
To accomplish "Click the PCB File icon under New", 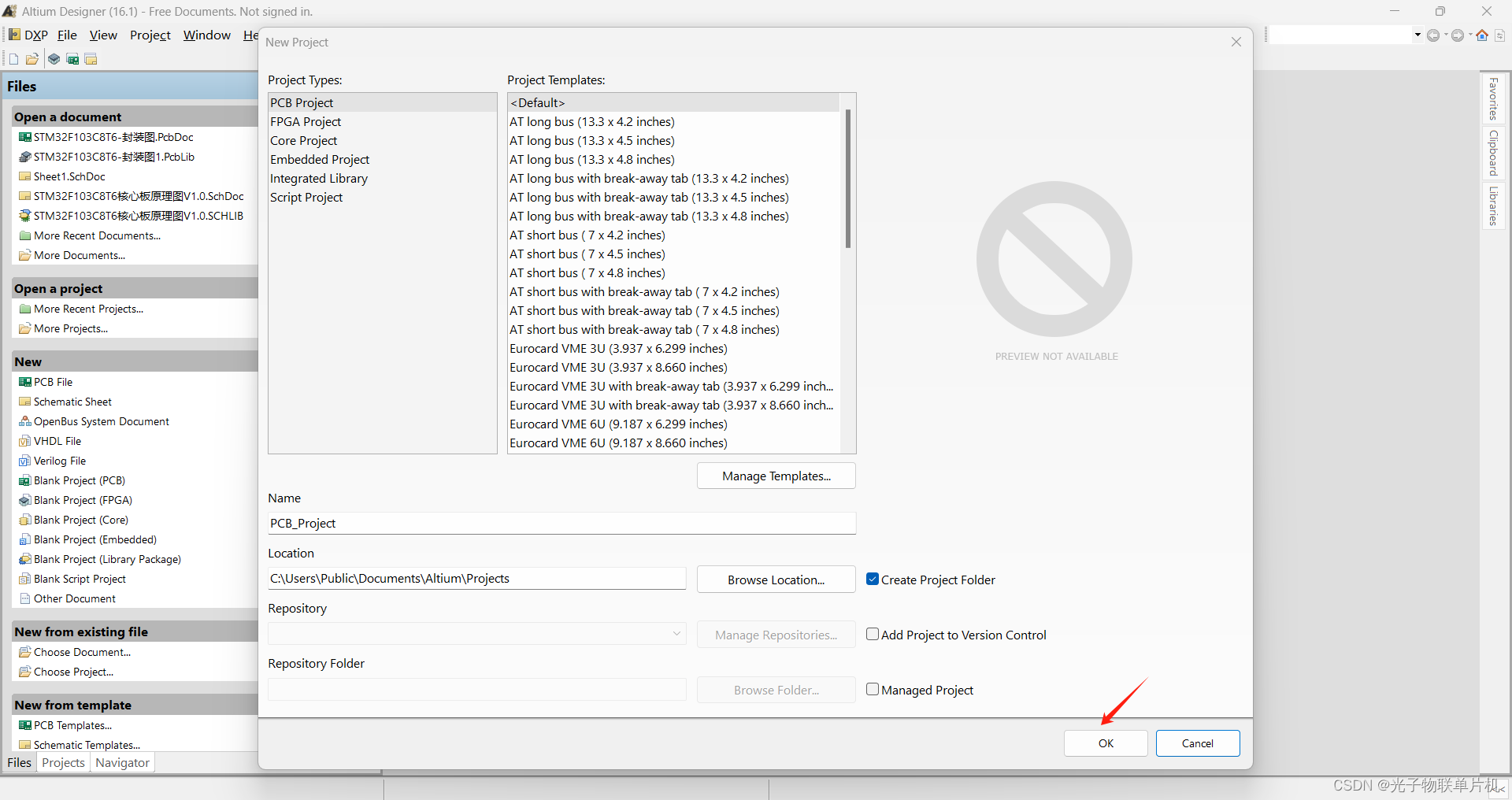I will (25, 382).
